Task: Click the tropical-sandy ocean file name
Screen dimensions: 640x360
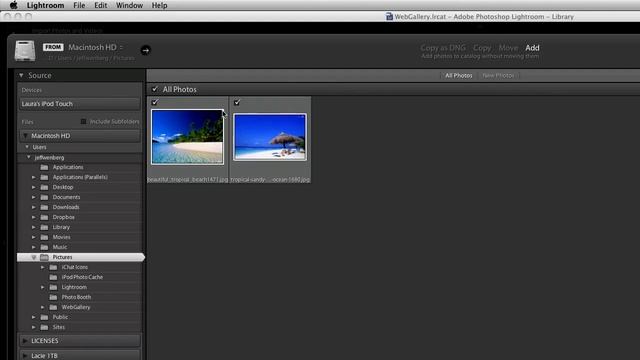Action: [270, 180]
